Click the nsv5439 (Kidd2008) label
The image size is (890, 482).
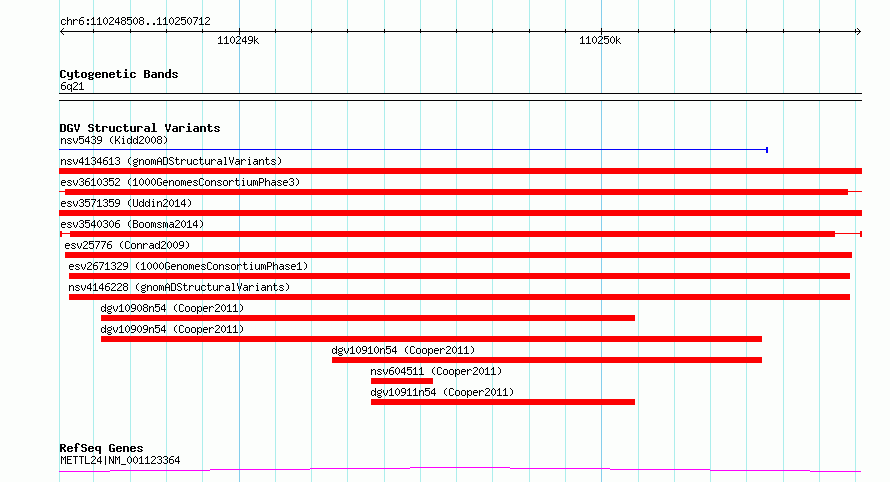pos(114,140)
